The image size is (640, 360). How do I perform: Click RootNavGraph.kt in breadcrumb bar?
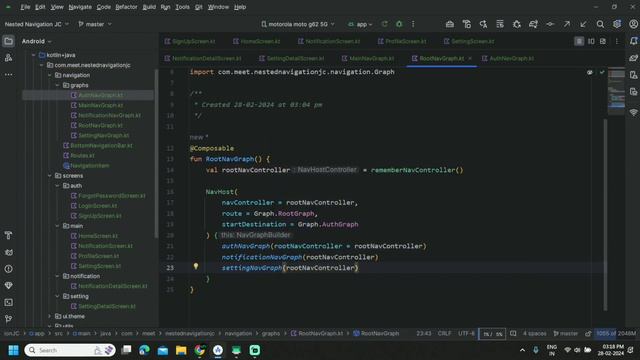pyautogui.click(x=317, y=333)
